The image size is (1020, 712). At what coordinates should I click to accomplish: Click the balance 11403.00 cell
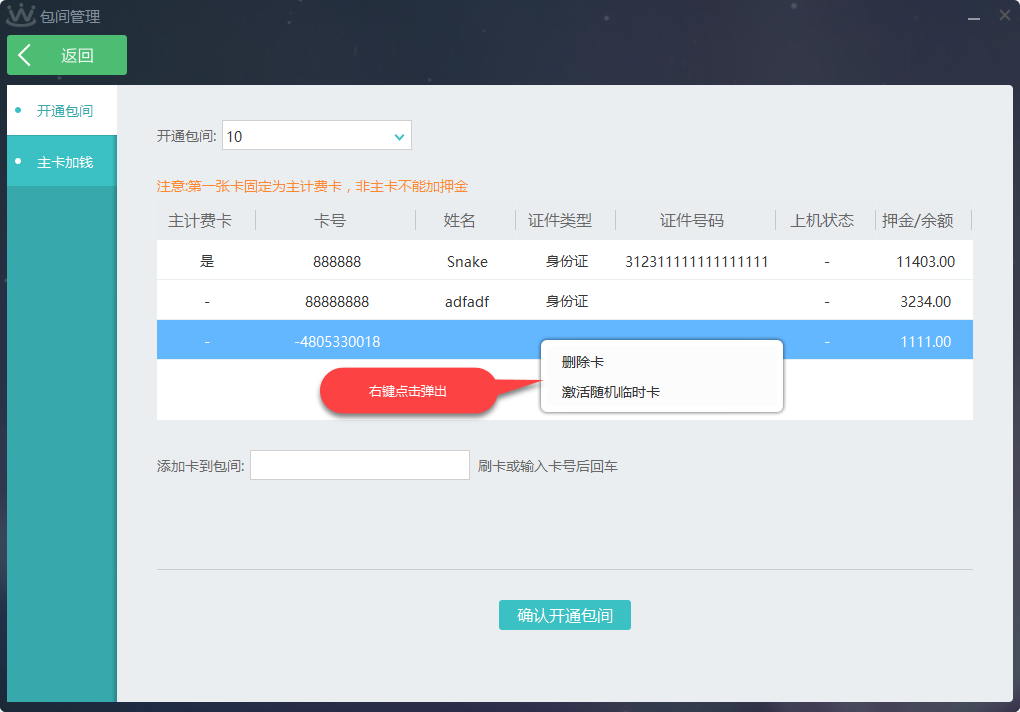[x=925, y=261]
